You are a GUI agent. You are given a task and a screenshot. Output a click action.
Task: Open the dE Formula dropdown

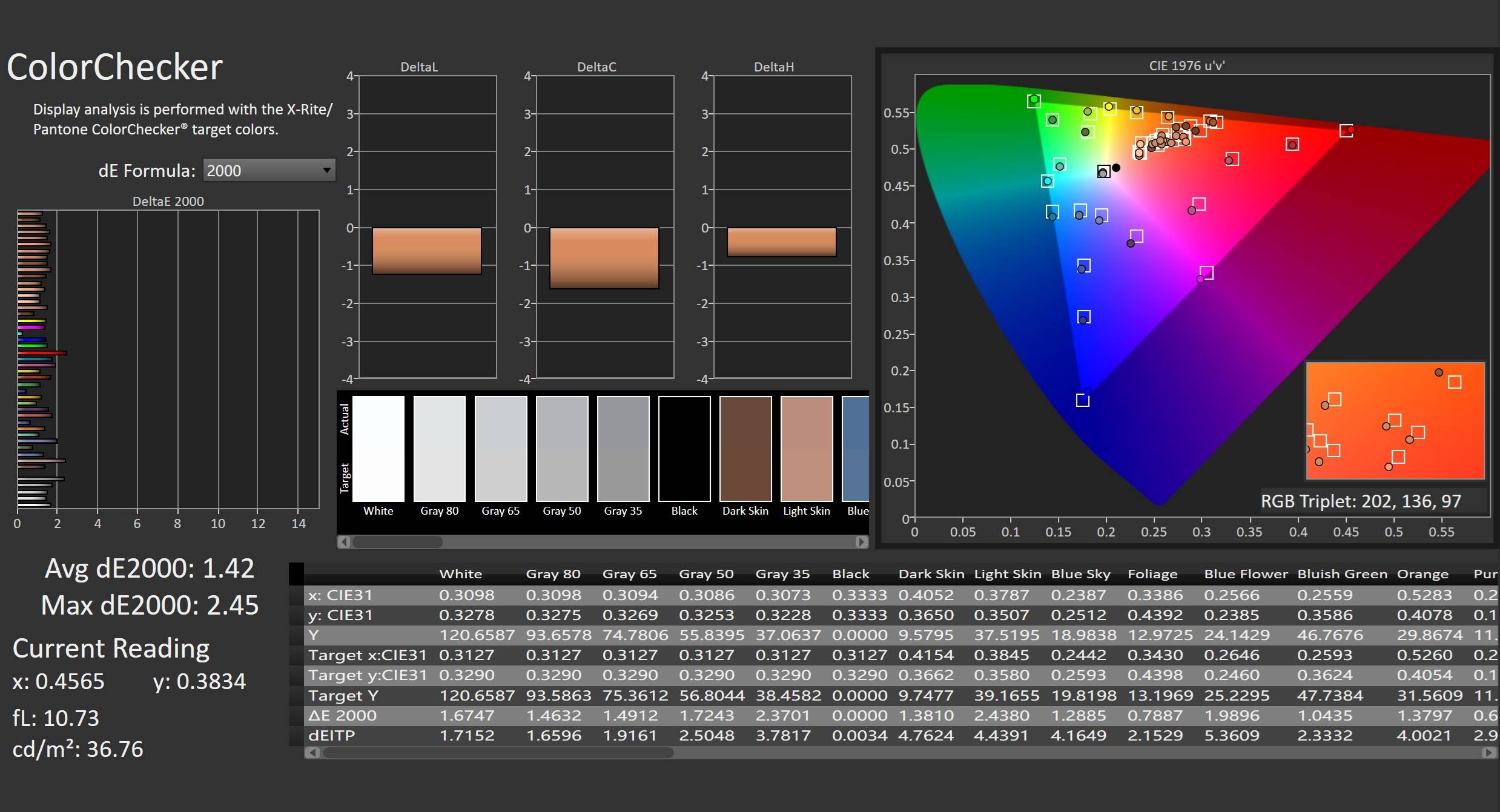click(268, 171)
